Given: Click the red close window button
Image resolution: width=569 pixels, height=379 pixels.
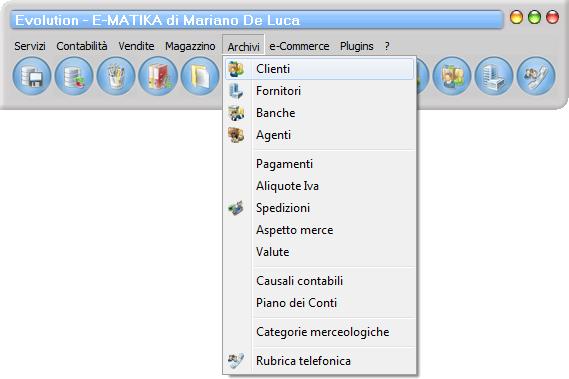Looking at the screenshot, I should point(552,17).
